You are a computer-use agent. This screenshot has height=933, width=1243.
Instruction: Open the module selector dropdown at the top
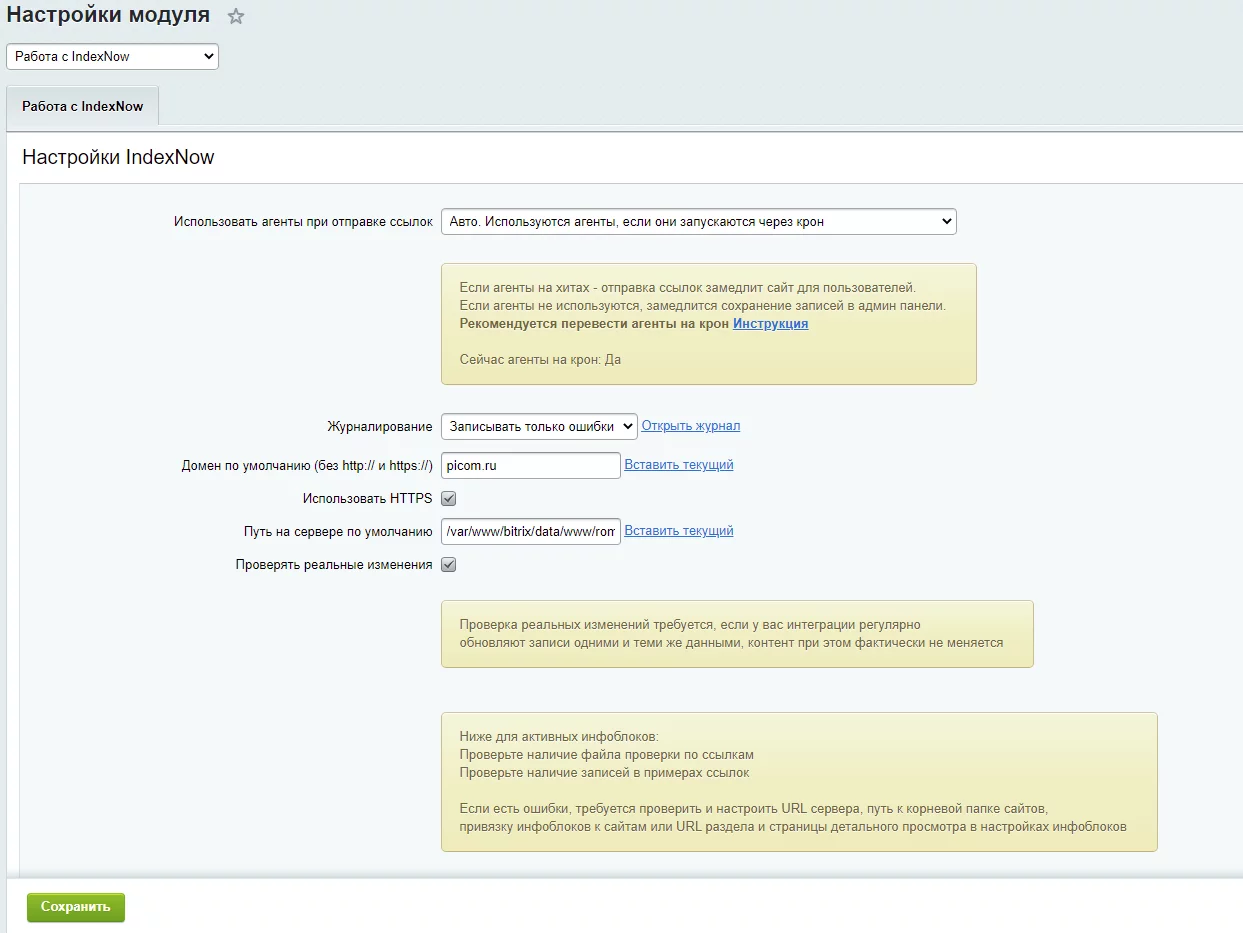click(112, 57)
